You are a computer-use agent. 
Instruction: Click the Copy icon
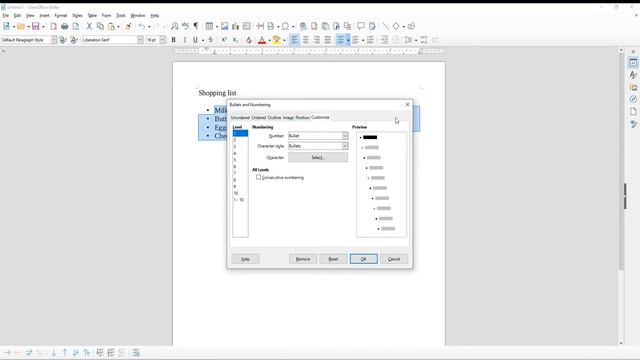(x=100, y=26)
